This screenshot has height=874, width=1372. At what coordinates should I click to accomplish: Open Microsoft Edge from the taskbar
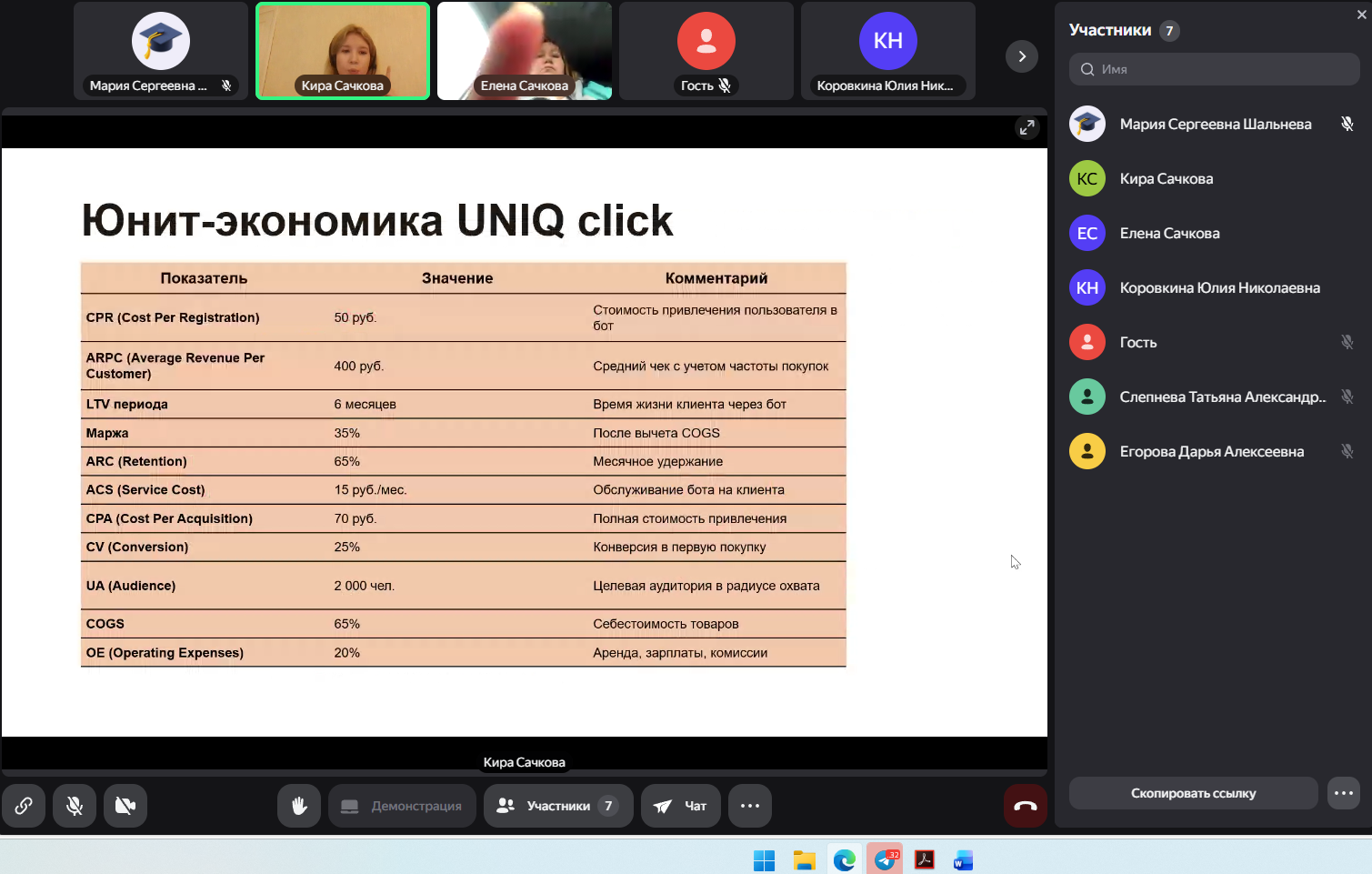coord(845,859)
